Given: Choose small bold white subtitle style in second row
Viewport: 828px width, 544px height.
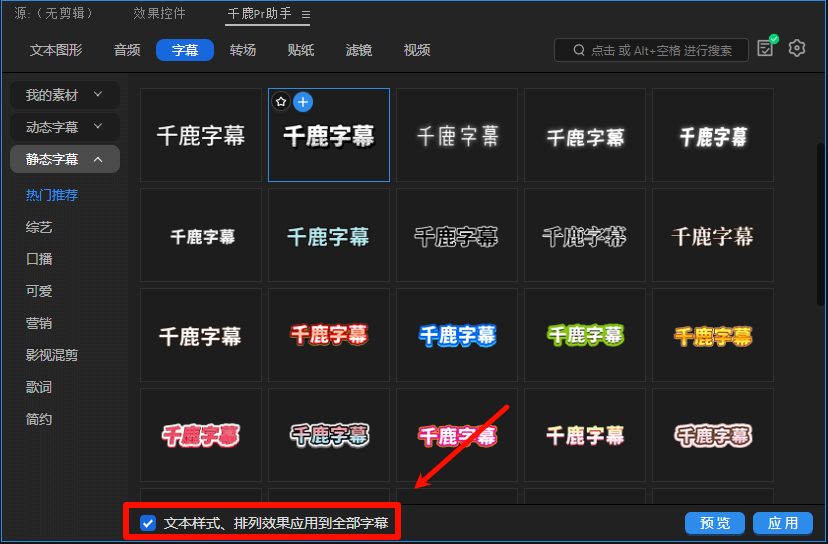Looking at the screenshot, I should click(x=201, y=236).
